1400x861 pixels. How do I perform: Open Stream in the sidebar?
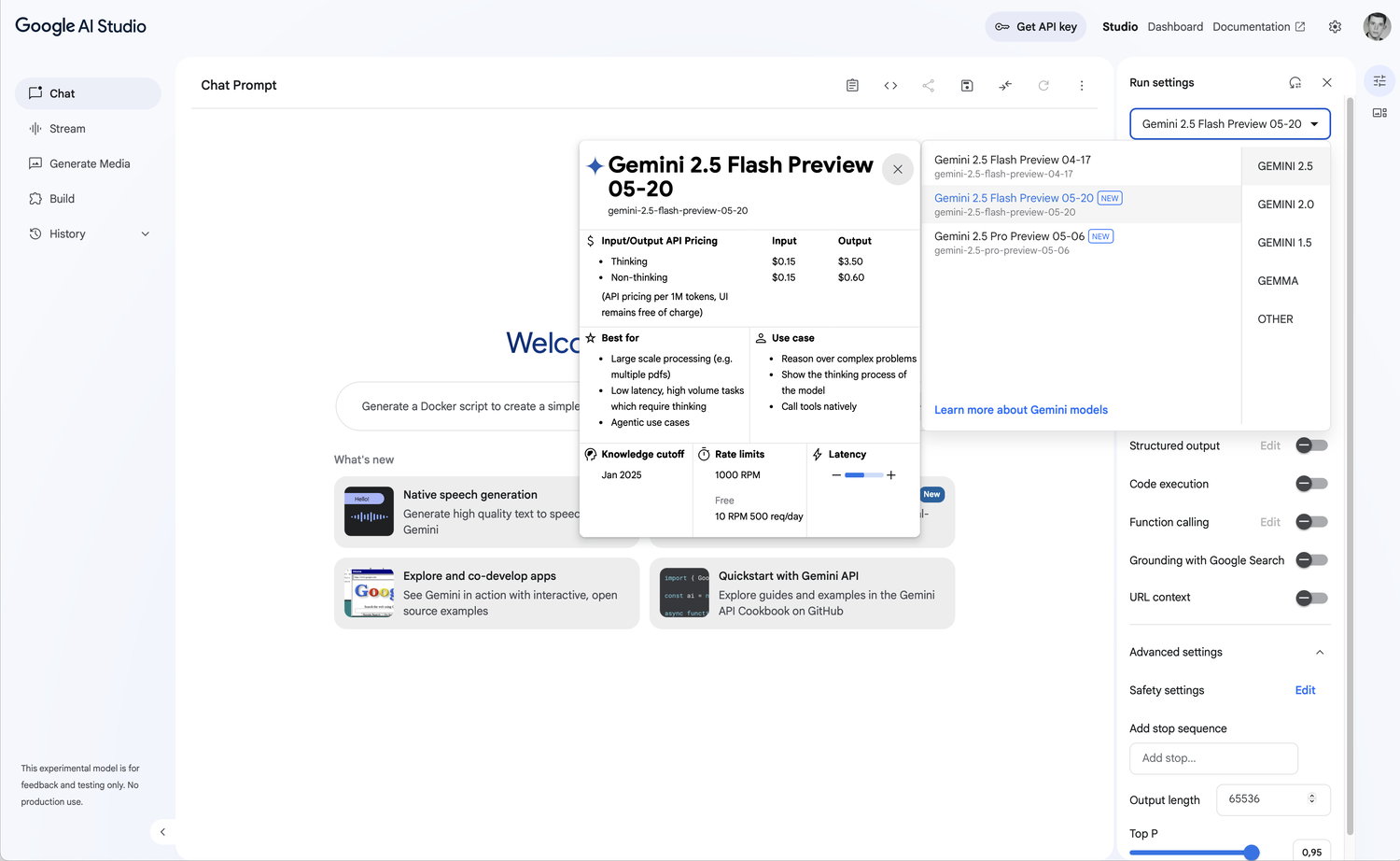[88, 129]
